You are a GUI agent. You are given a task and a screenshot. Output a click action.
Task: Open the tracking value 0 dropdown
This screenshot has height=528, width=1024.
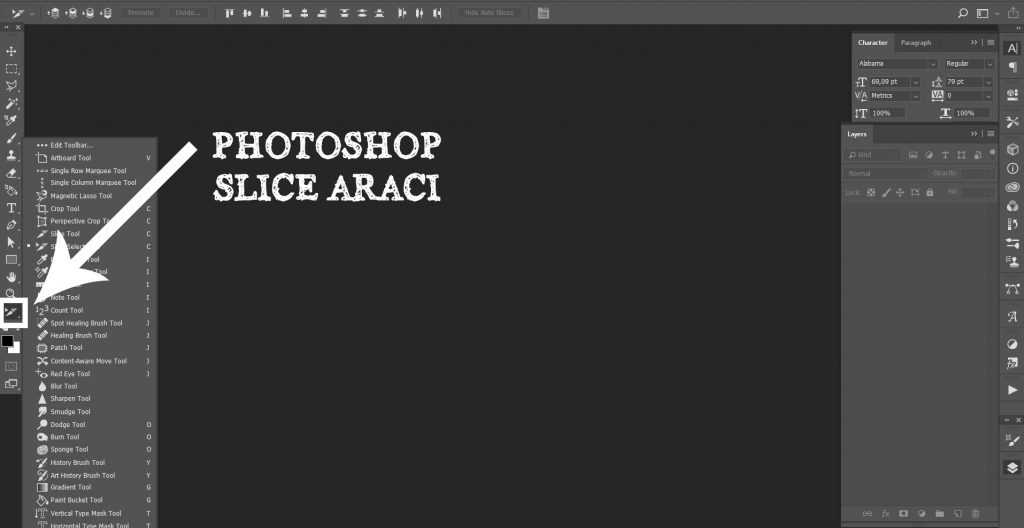point(989,95)
